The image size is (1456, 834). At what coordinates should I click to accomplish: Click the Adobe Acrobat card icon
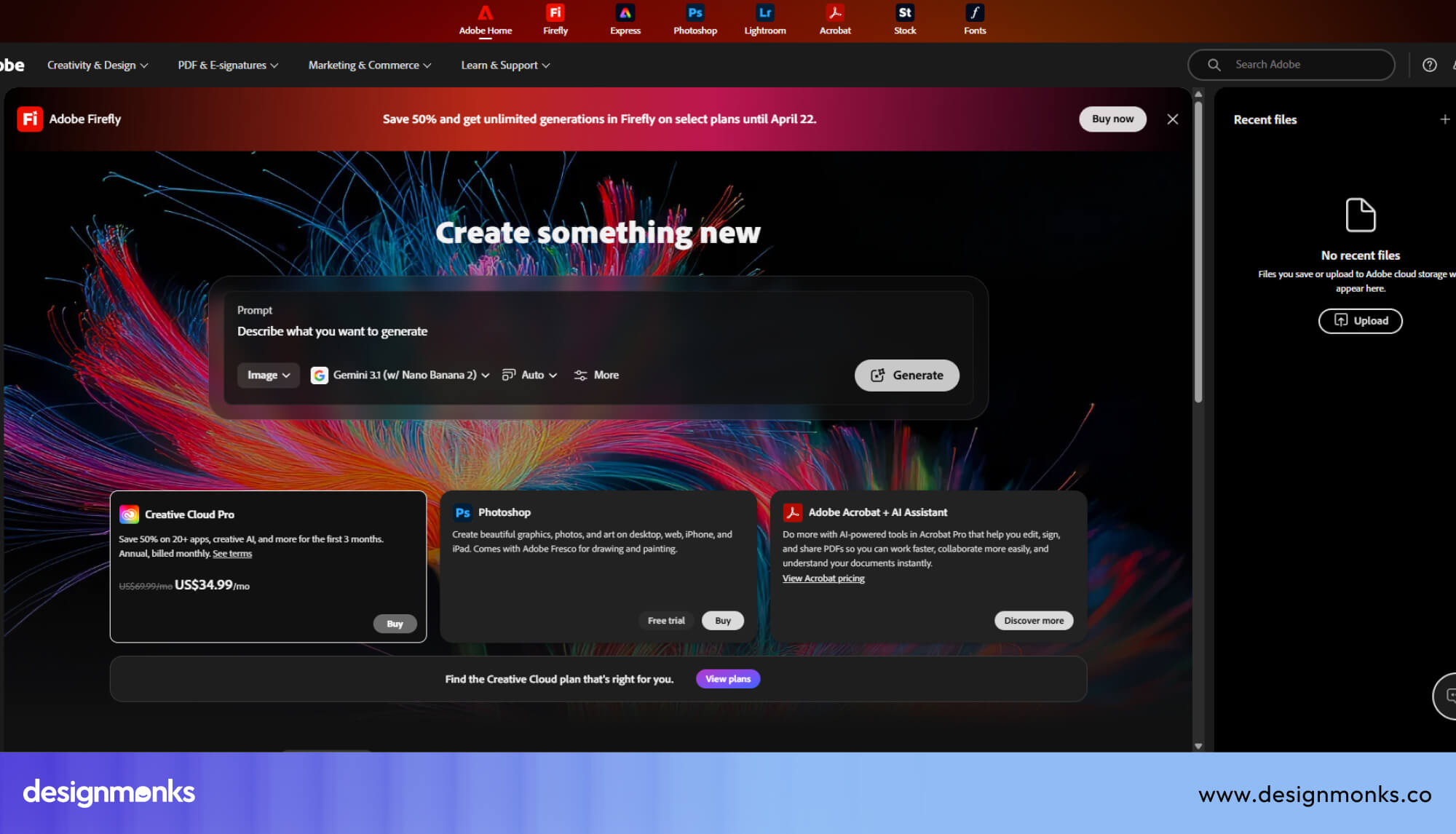(x=792, y=512)
